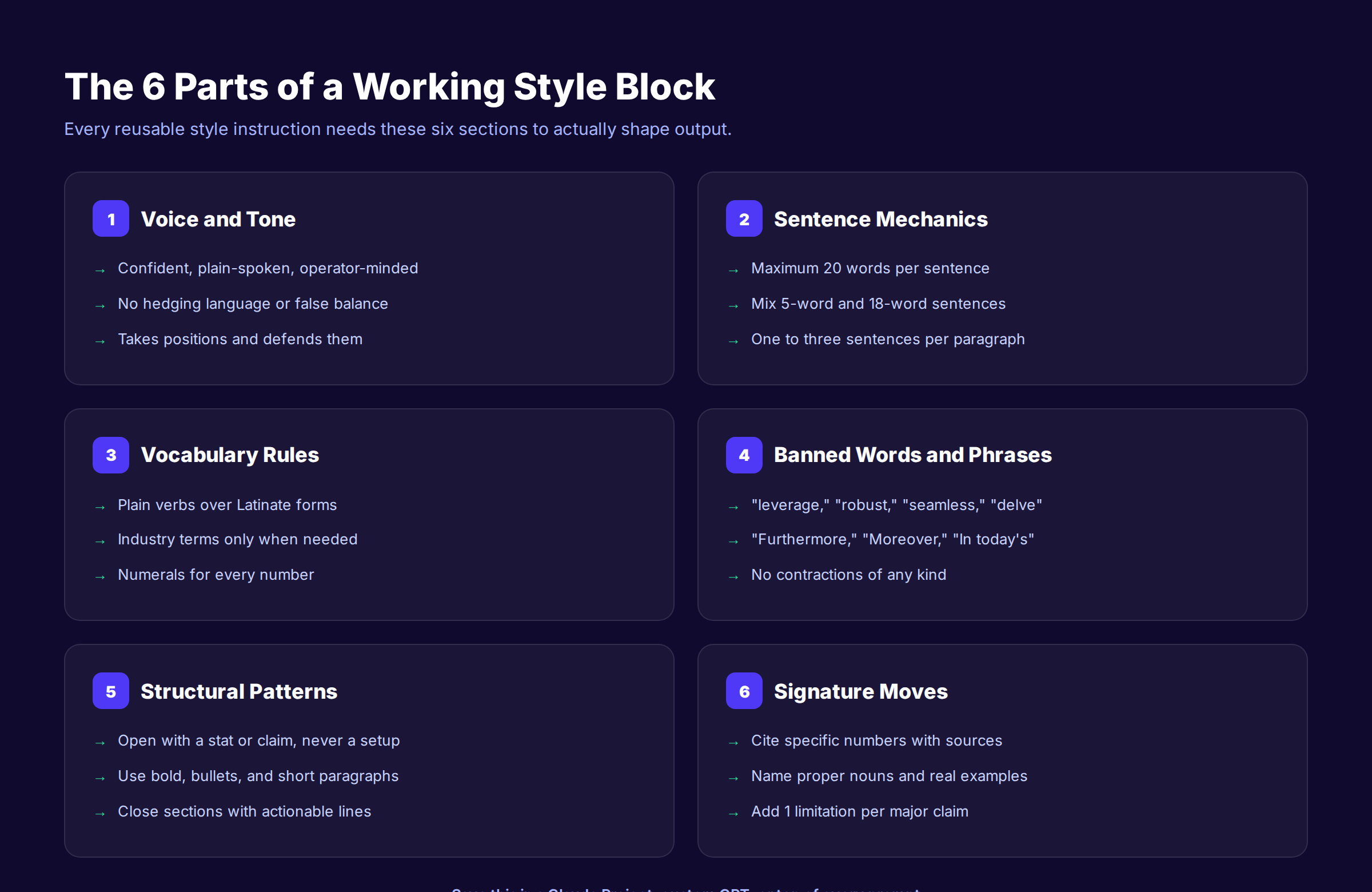Click 'Mix 5-word and 18-word sentences'
1372x892 pixels.
tap(878, 304)
